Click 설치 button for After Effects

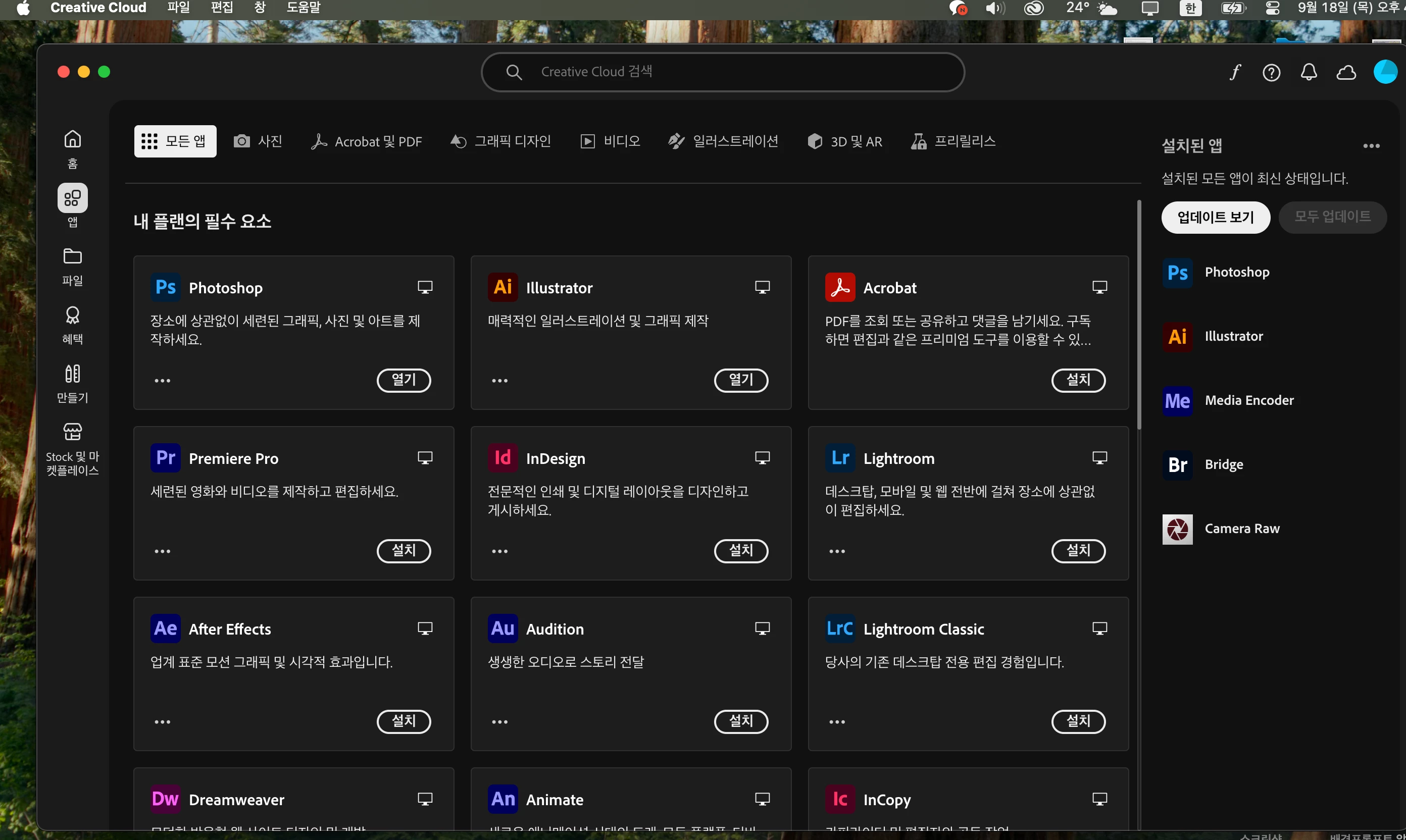tap(404, 721)
